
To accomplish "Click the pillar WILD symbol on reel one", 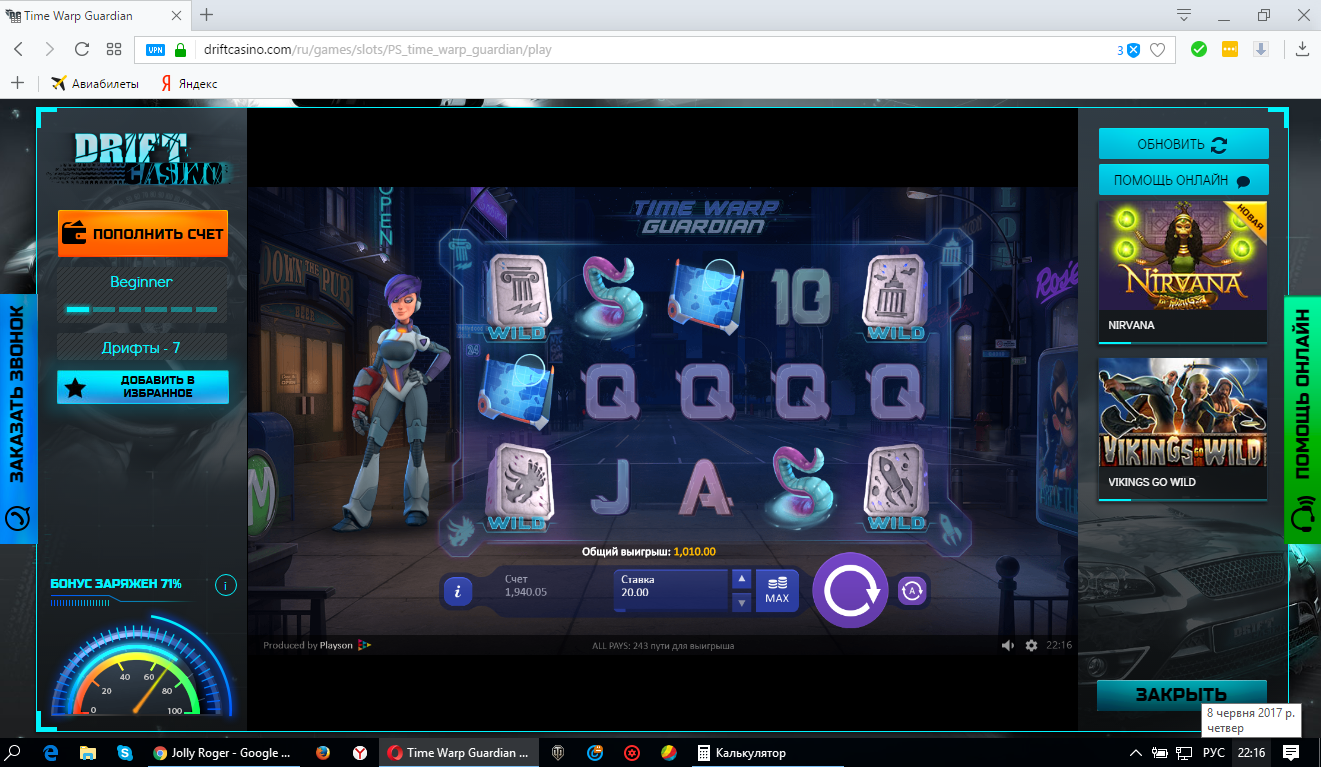I will pyautogui.click(x=516, y=296).
